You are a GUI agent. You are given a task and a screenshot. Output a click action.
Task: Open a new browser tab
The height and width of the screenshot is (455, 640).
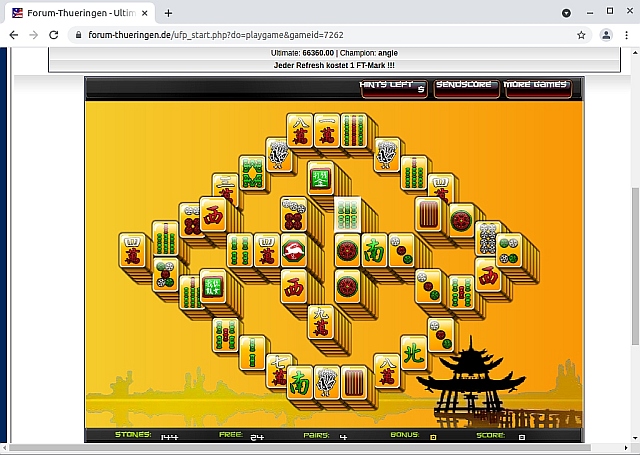tap(168, 13)
